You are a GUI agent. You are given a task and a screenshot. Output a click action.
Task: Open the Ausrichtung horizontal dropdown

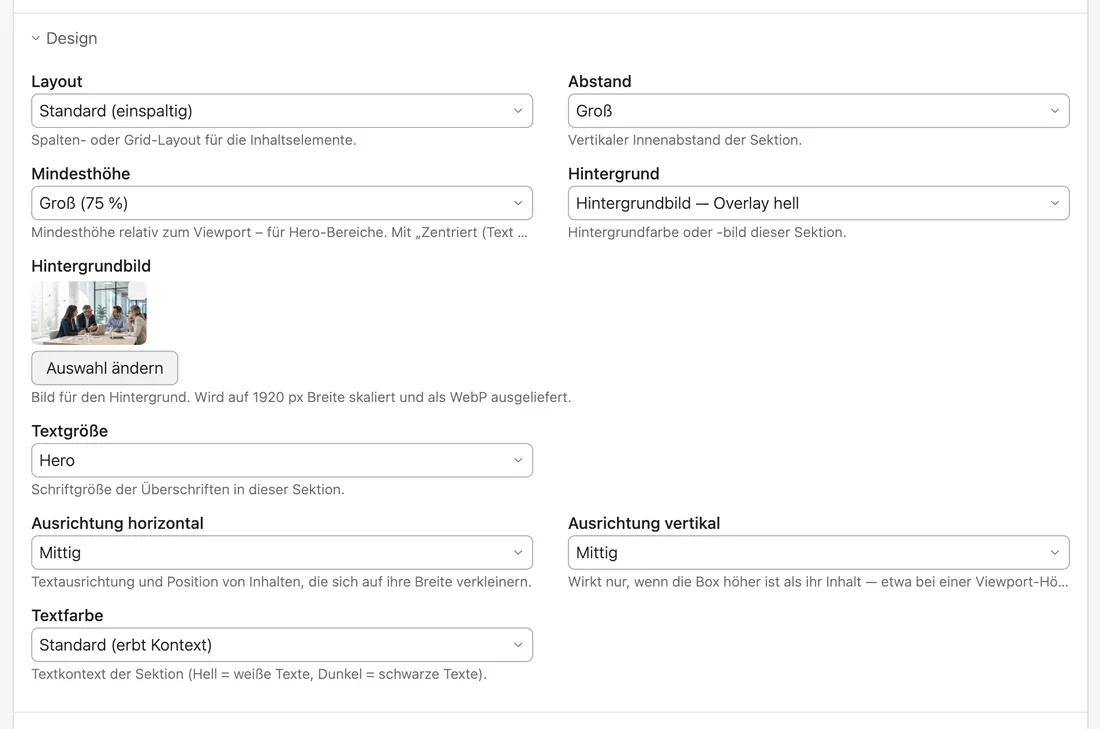(x=282, y=553)
